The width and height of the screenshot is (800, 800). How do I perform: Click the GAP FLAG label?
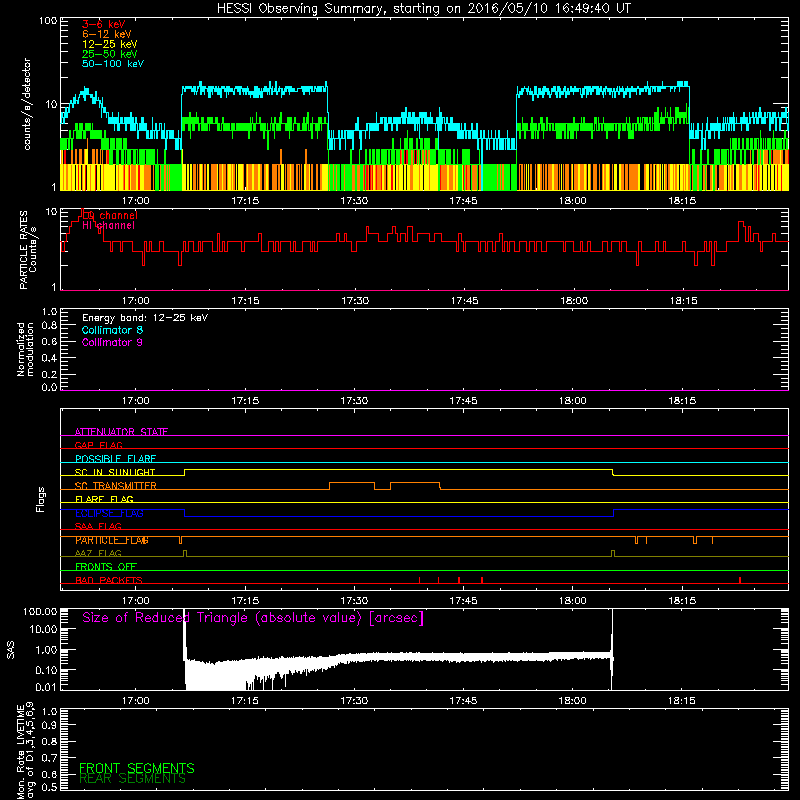click(98, 445)
